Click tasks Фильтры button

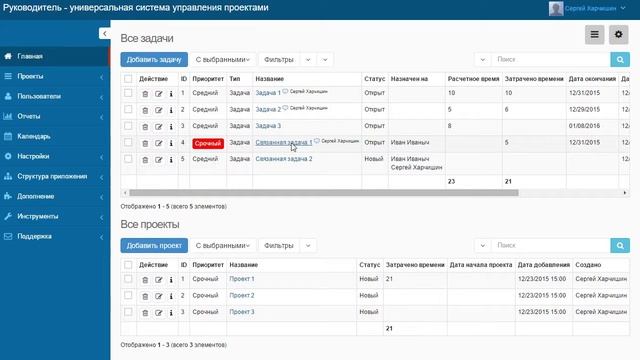(279, 60)
